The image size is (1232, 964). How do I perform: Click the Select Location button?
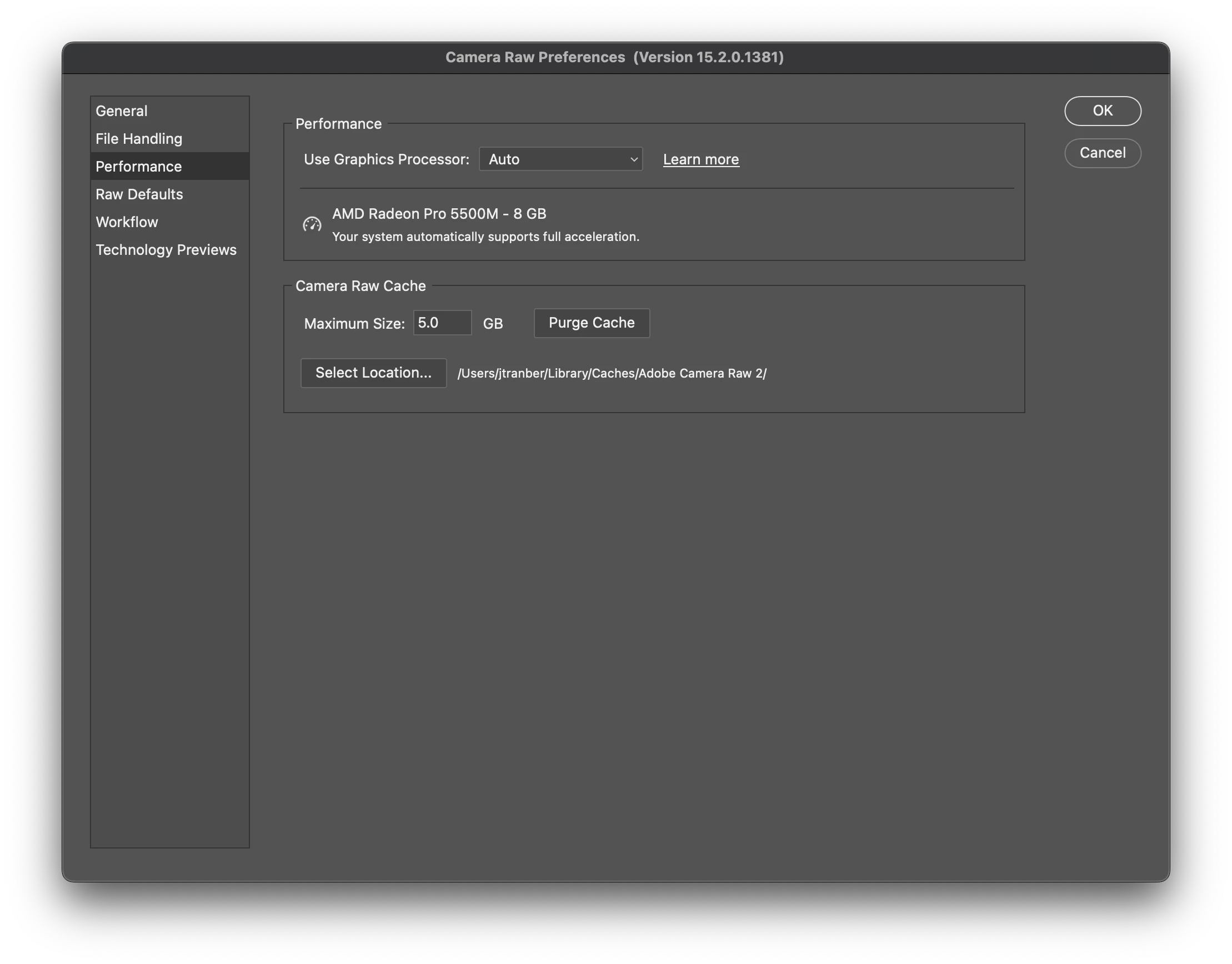(x=373, y=373)
